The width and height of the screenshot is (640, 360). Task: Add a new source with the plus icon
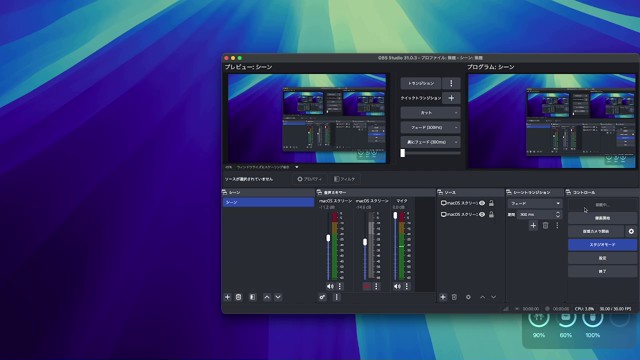[443, 297]
